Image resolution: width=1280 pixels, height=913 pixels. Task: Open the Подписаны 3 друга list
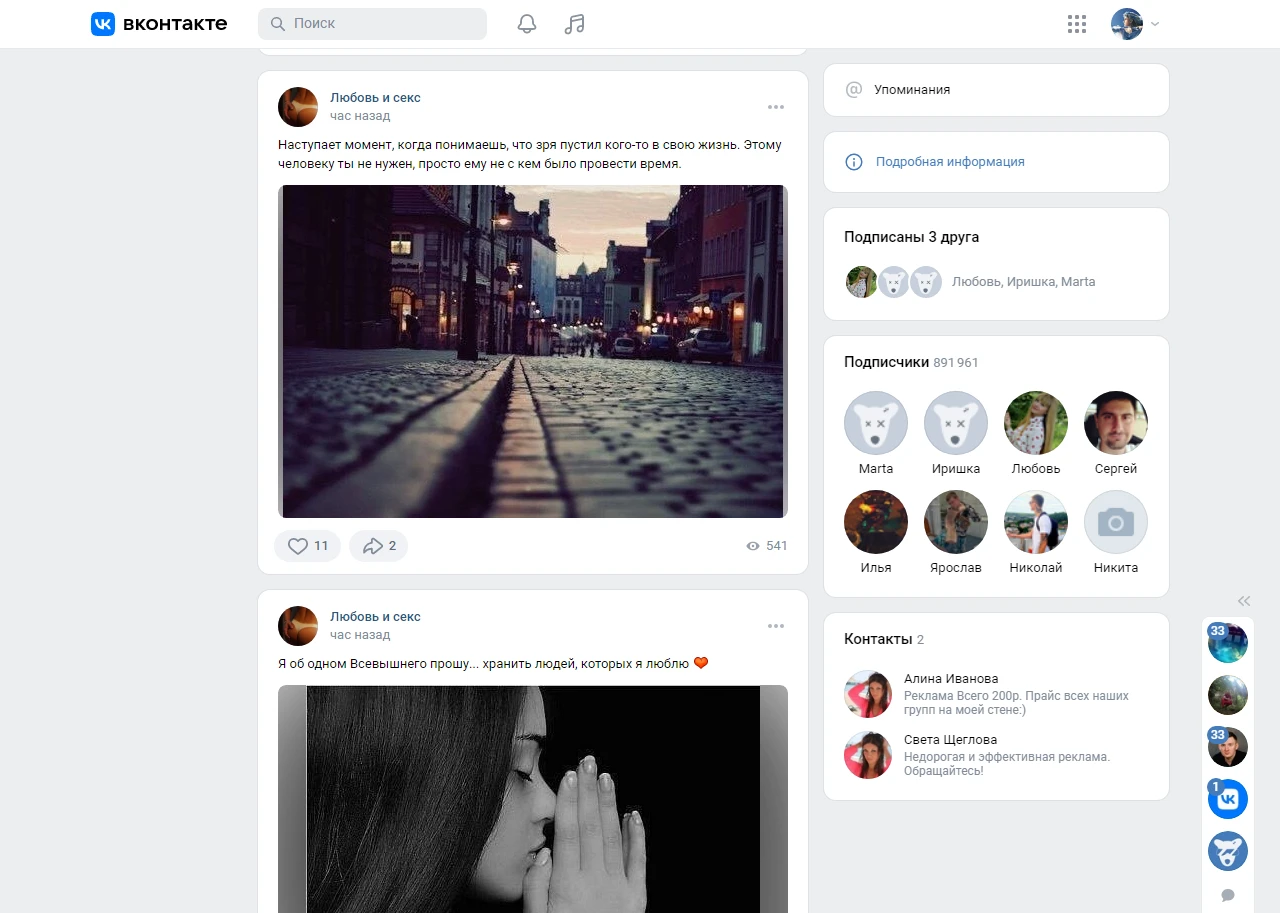912,237
